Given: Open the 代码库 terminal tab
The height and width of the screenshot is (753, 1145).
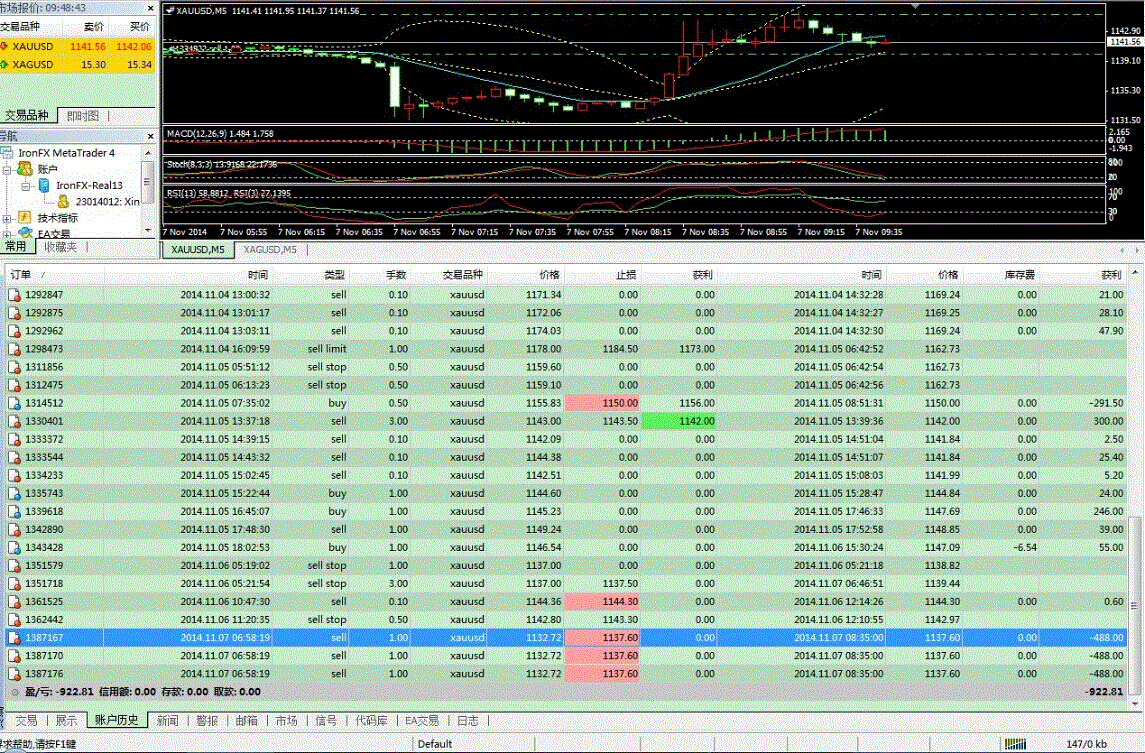Looking at the screenshot, I should click(371, 720).
